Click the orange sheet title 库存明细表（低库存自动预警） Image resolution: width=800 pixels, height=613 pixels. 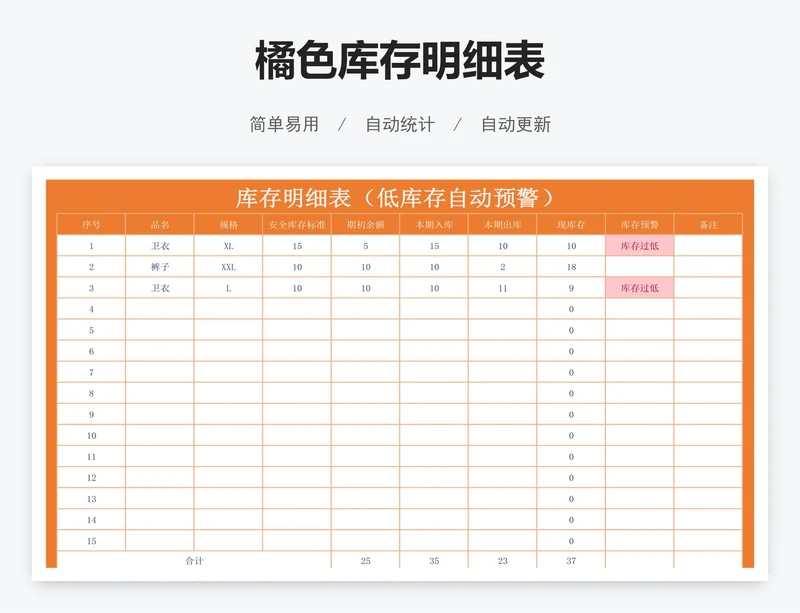(396, 198)
